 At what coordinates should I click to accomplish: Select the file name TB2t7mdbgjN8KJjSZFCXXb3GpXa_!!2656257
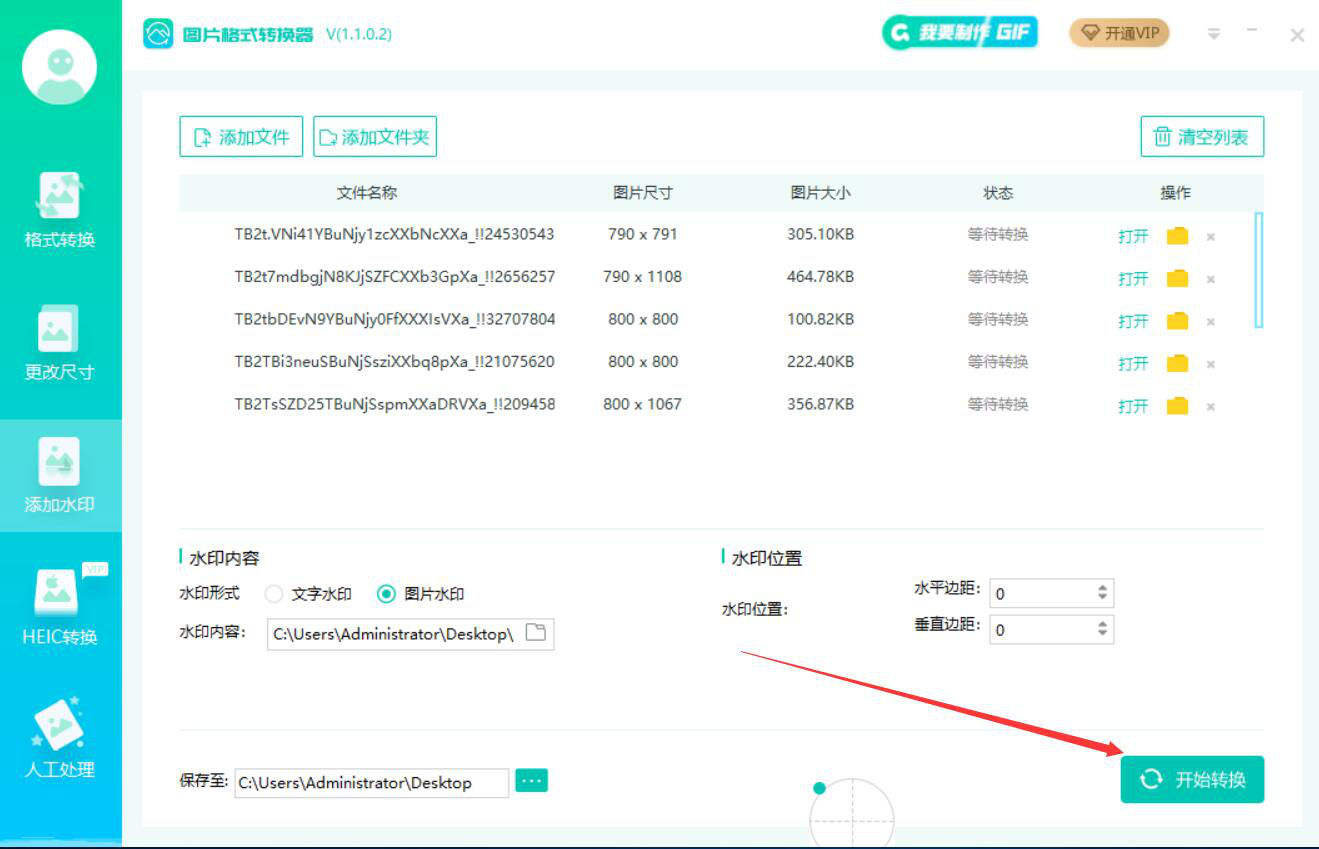[x=395, y=277]
